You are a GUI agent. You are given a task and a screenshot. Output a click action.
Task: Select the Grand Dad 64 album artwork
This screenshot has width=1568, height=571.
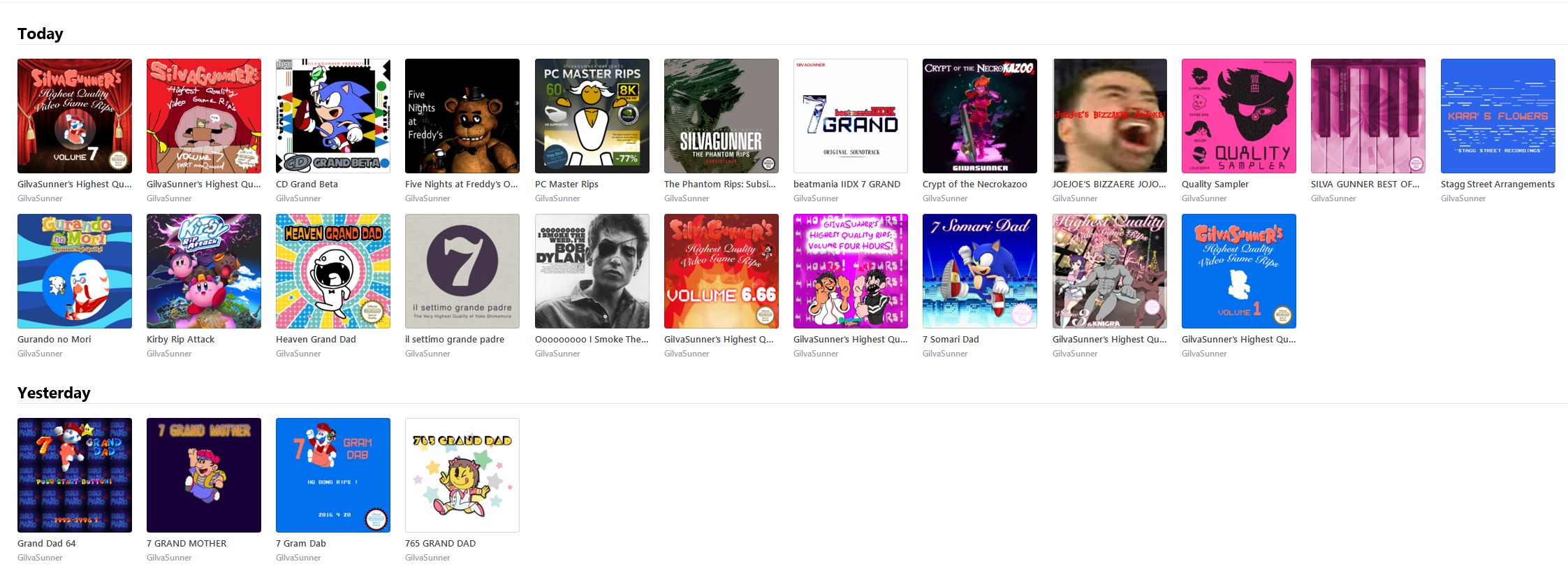(75, 475)
